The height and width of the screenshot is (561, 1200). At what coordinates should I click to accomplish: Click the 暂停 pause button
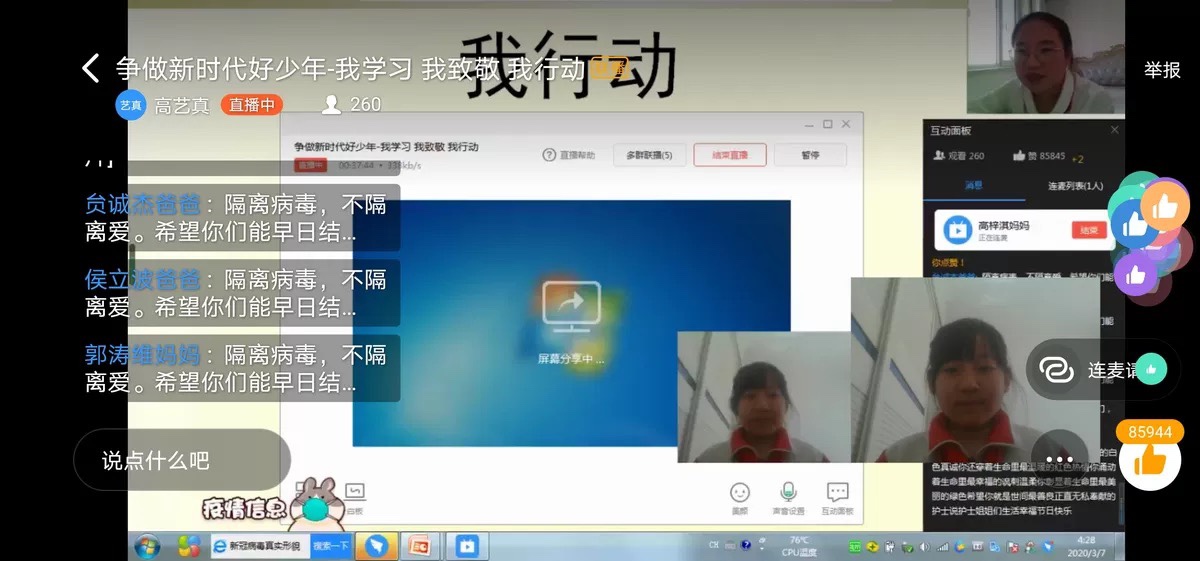click(810, 155)
